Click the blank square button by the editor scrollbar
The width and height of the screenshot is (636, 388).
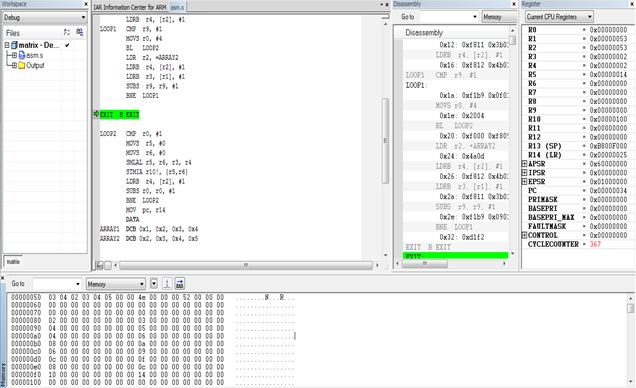(108, 266)
